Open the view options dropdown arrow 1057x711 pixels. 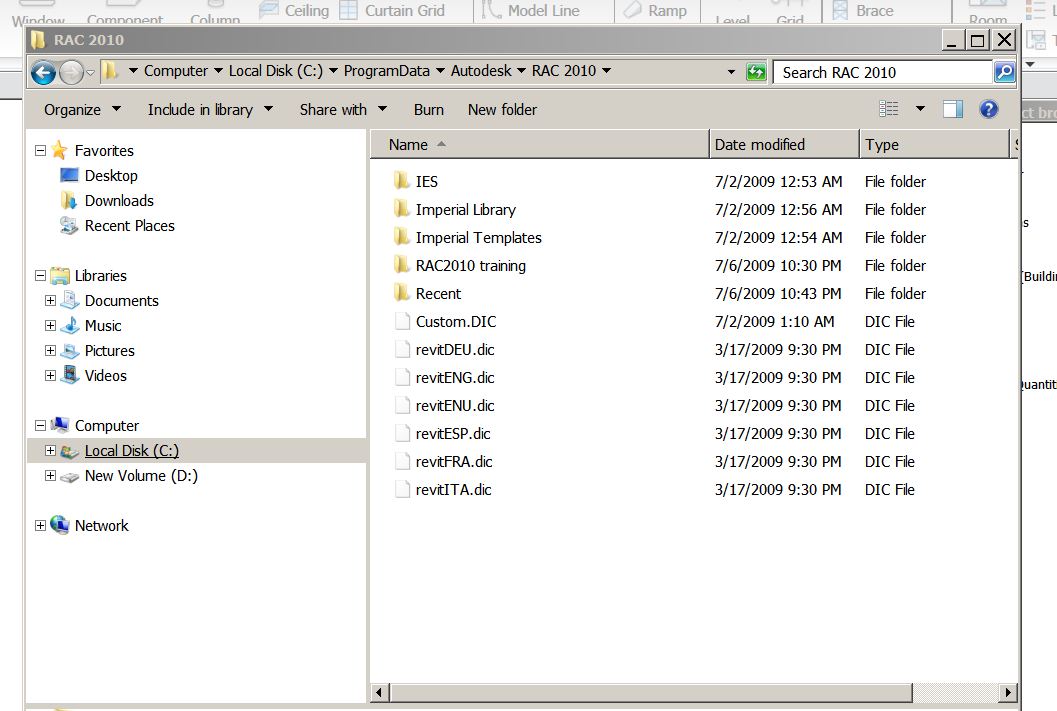(x=919, y=109)
